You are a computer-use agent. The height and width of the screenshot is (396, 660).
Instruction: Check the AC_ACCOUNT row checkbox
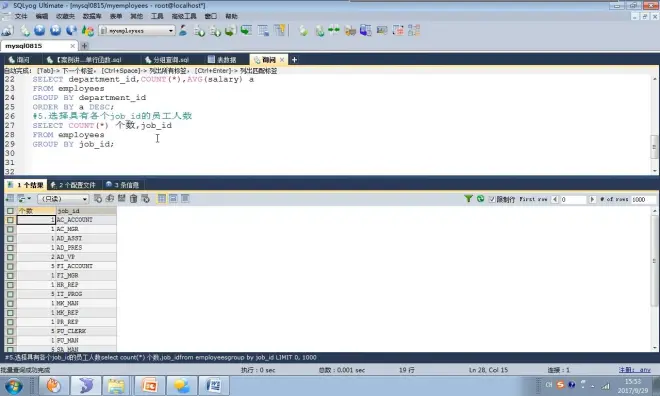point(10,220)
